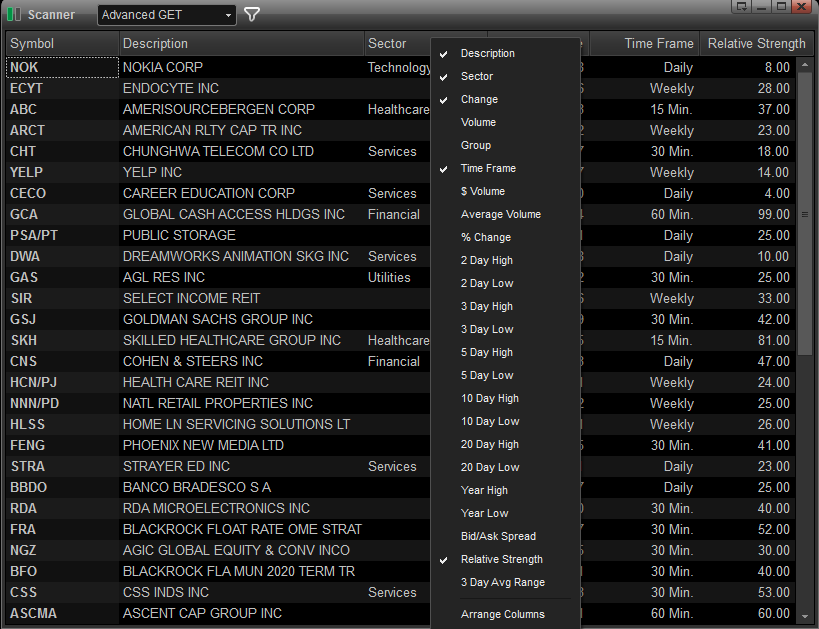
Task: Select the GOLDMAN SACHS GROUP INC row
Action: (218, 319)
